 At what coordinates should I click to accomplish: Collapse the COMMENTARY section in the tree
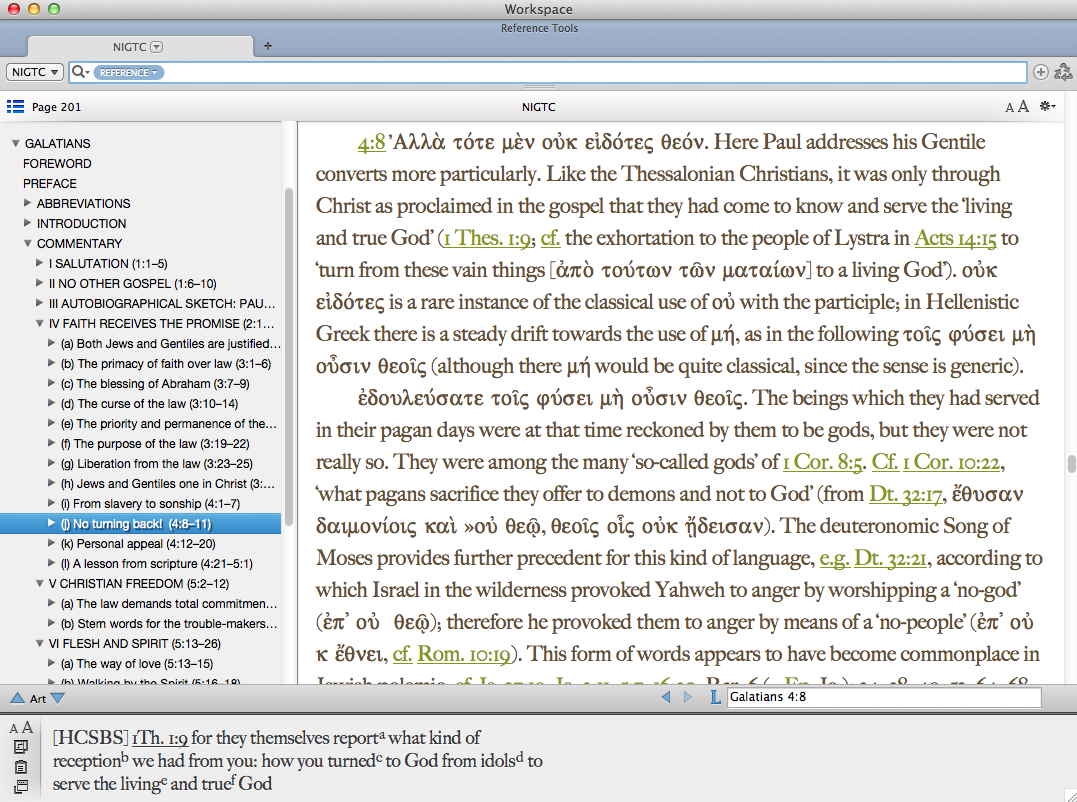coord(28,243)
